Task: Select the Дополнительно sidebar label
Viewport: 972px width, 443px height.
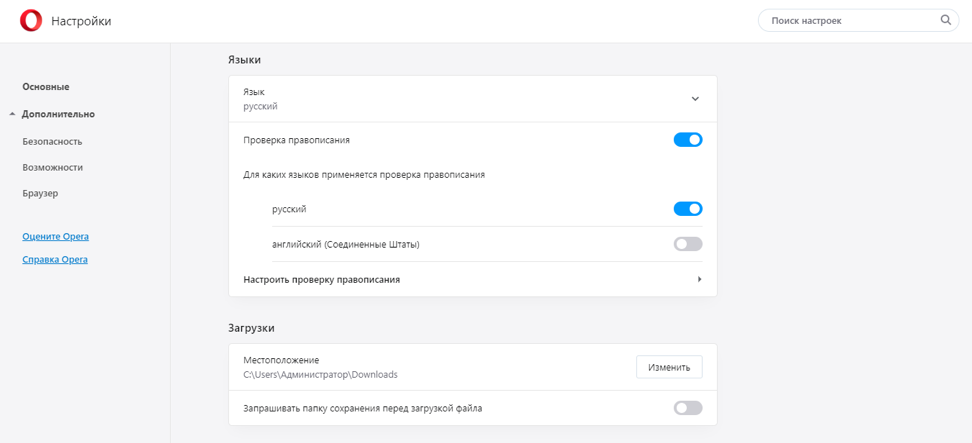Action: point(58,114)
